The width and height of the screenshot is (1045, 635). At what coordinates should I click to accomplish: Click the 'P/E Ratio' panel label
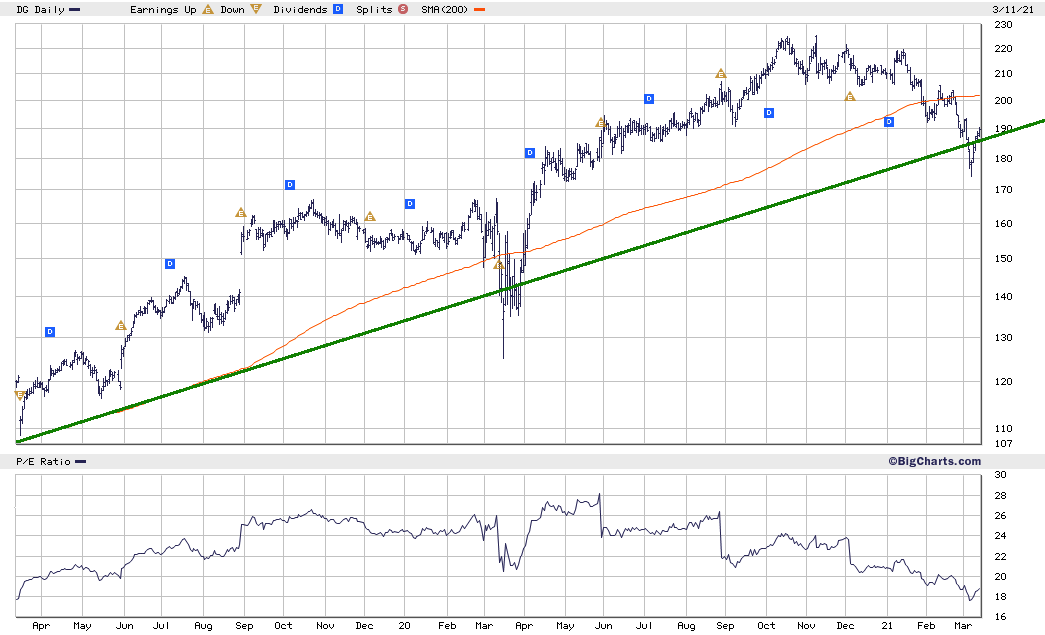click(43, 461)
